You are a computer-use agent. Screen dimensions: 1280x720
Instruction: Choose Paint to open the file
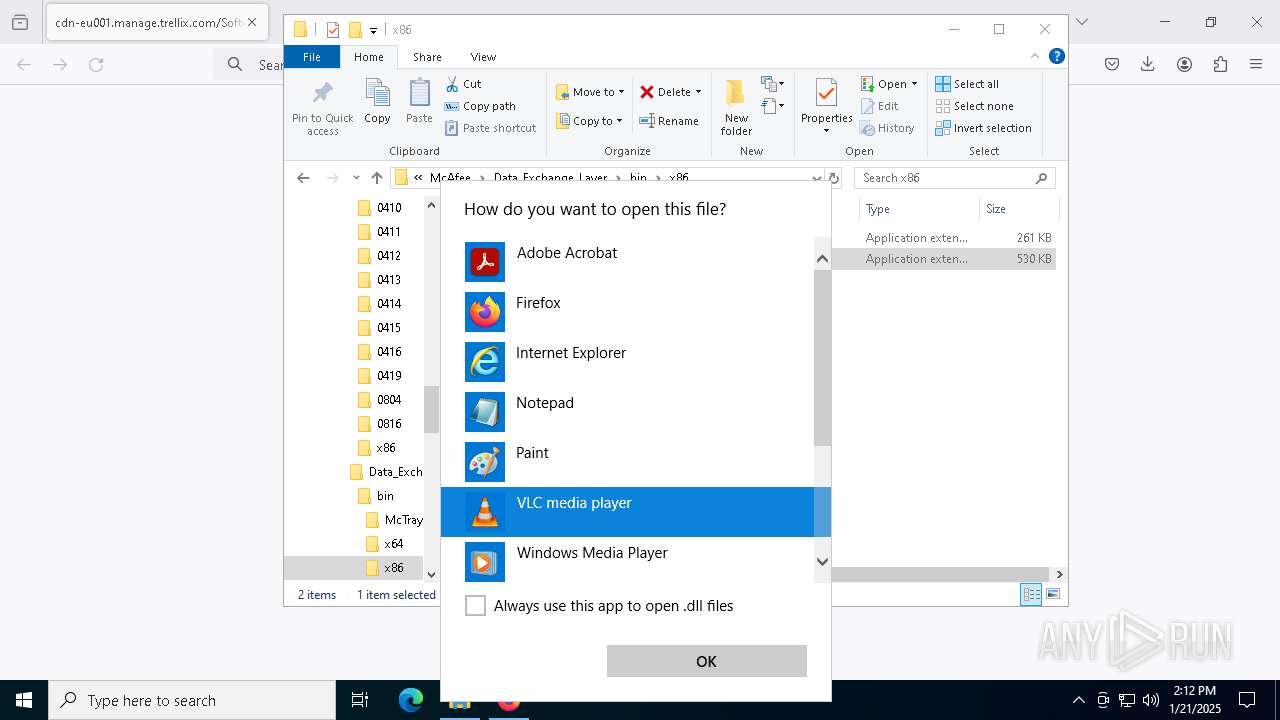(628, 462)
